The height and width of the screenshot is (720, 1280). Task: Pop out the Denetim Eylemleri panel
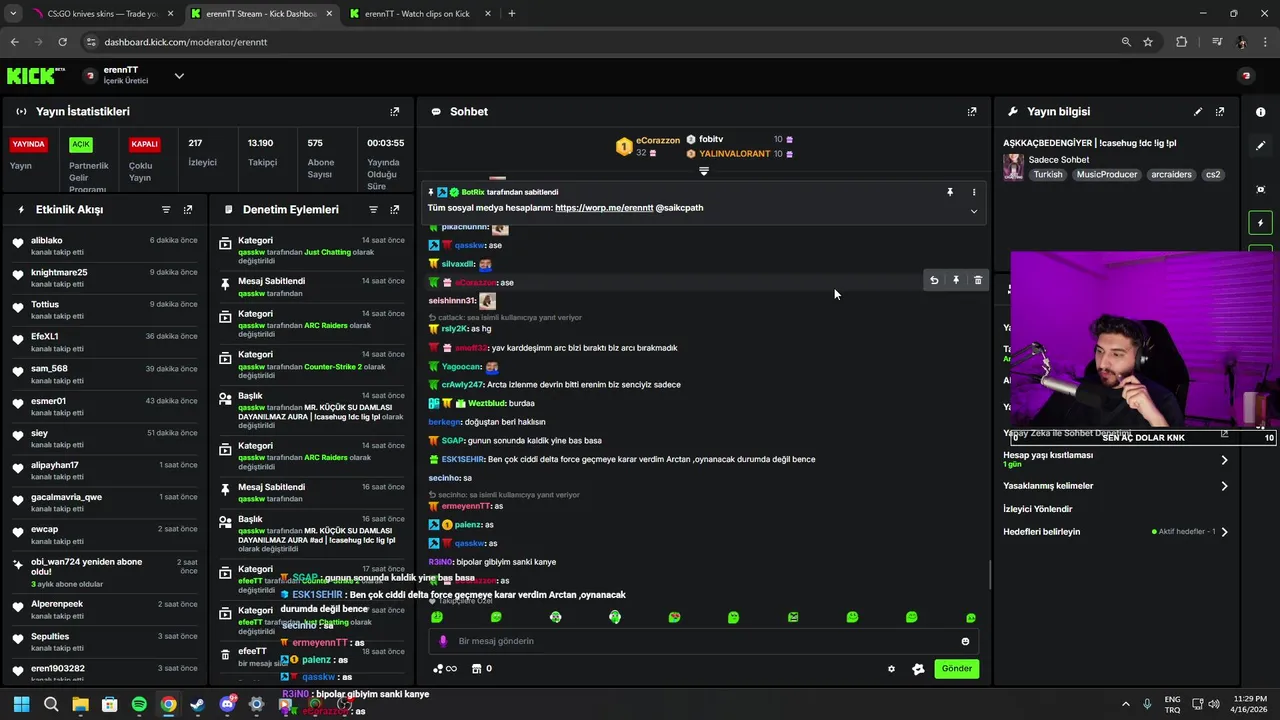click(394, 210)
